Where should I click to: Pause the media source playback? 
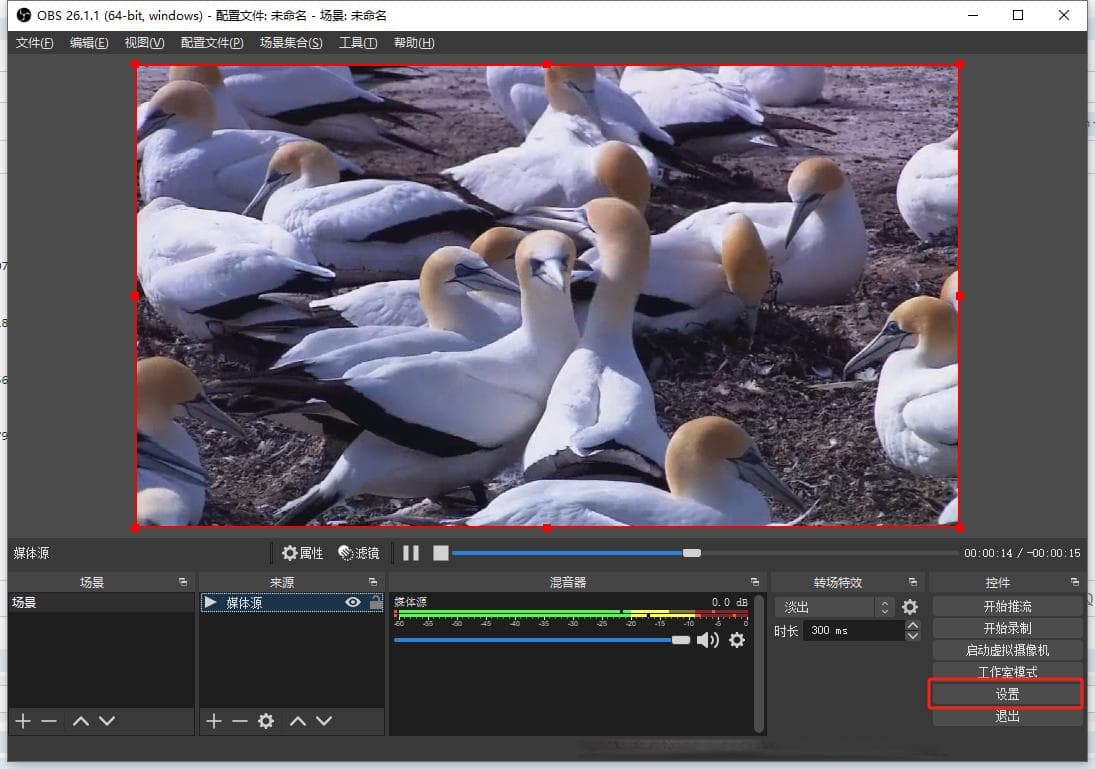tap(411, 553)
